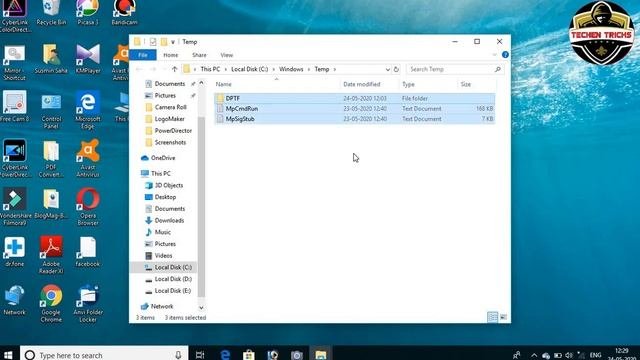Open the Network desktop icon

click(14, 300)
